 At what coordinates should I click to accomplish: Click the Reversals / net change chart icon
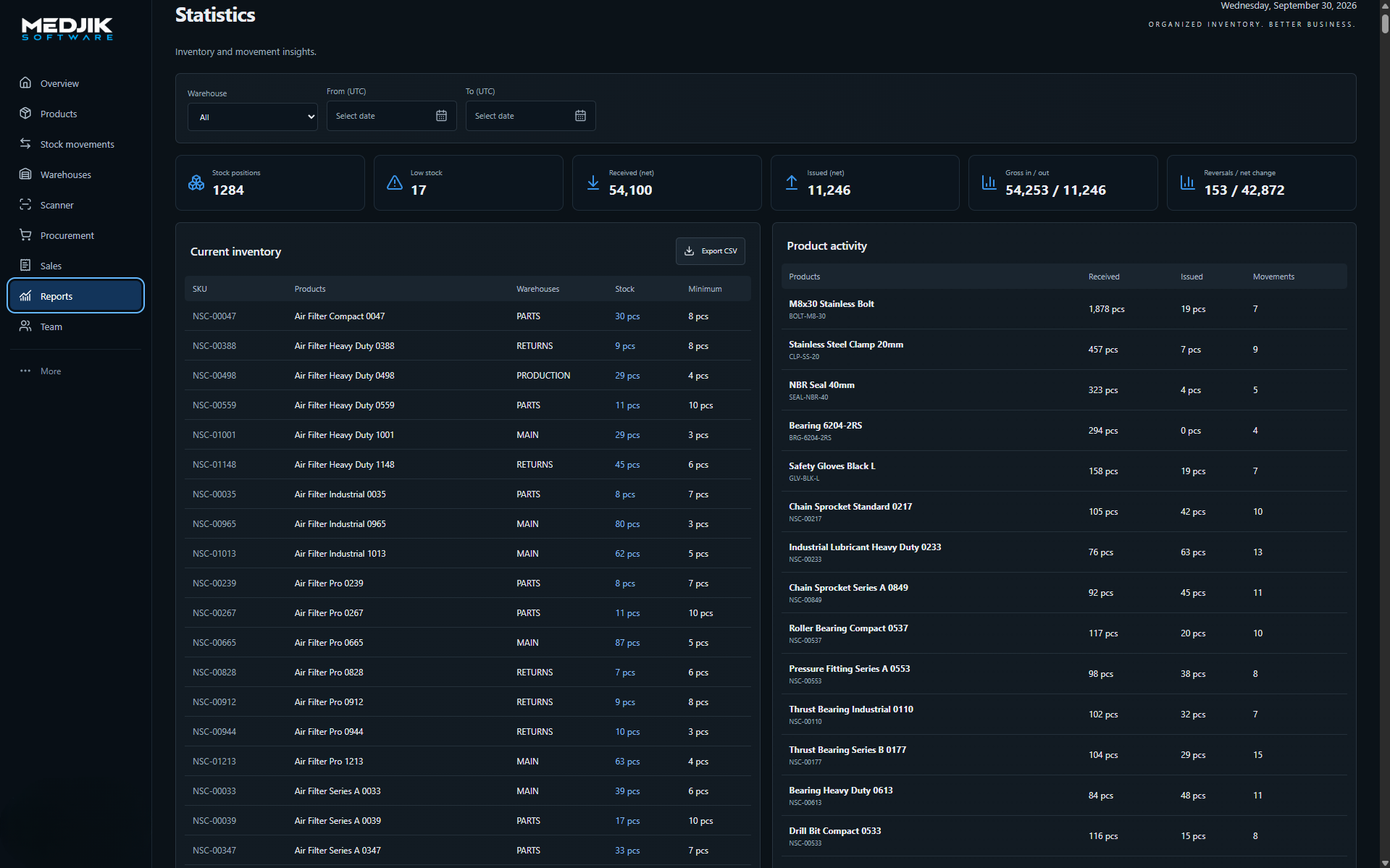[1188, 182]
